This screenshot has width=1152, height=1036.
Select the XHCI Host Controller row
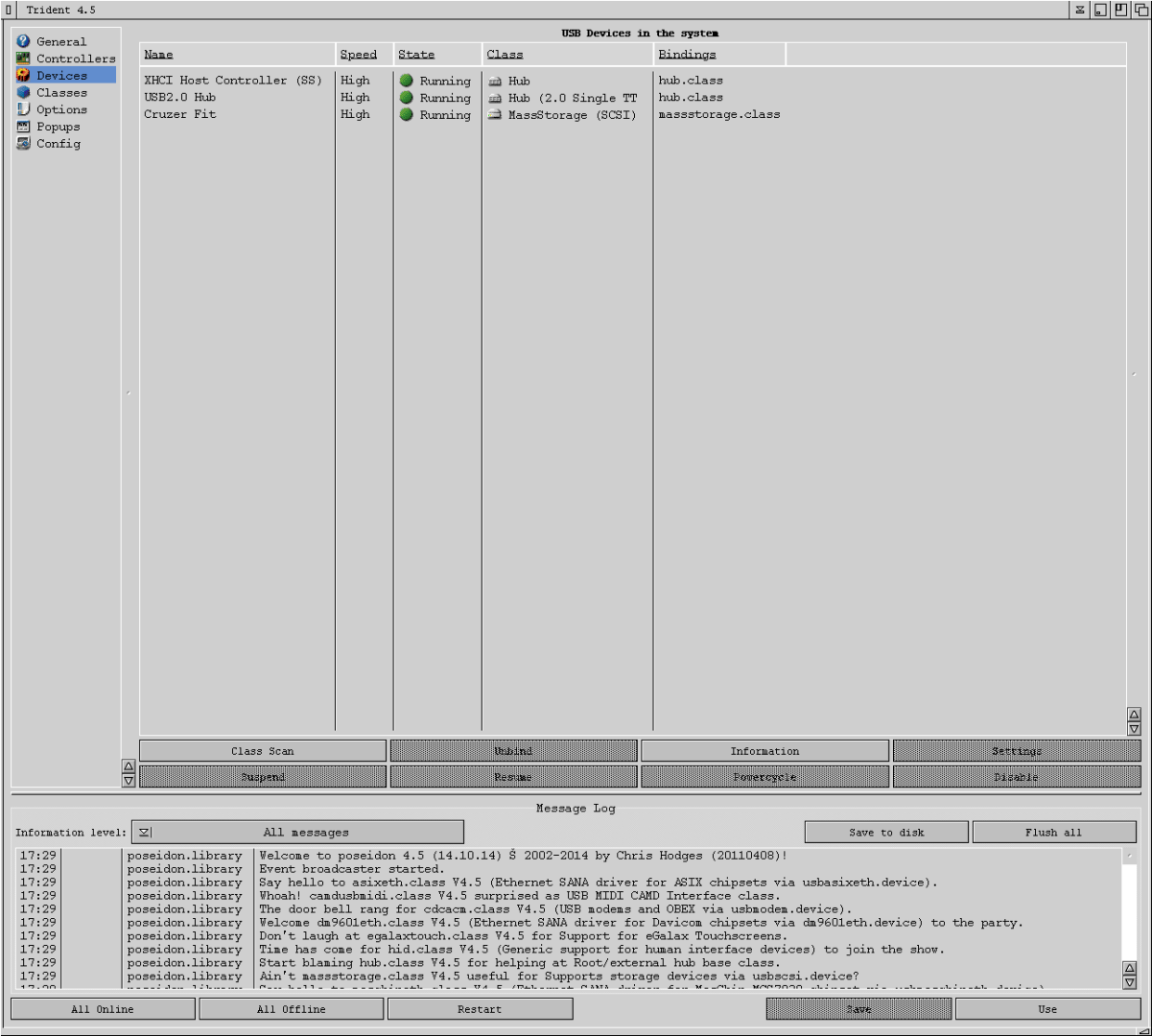(233, 81)
